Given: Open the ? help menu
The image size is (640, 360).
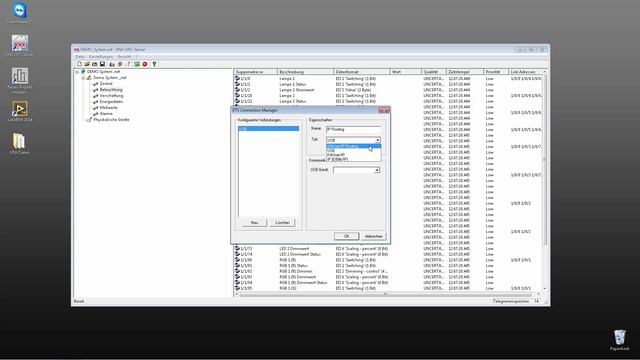Looking at the screenshot, I should [137, 57].
